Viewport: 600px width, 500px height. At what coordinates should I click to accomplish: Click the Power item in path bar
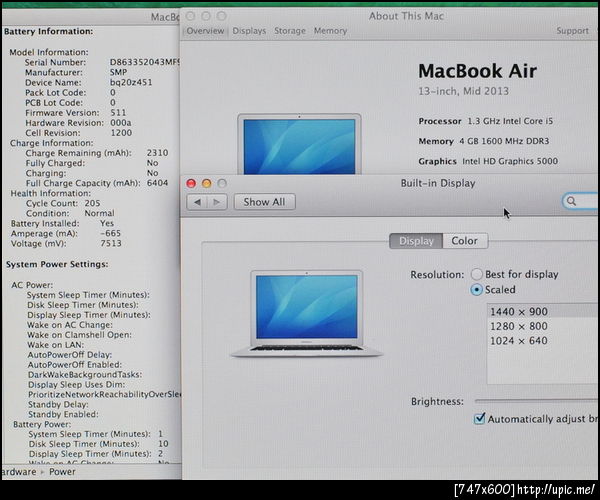62,472
